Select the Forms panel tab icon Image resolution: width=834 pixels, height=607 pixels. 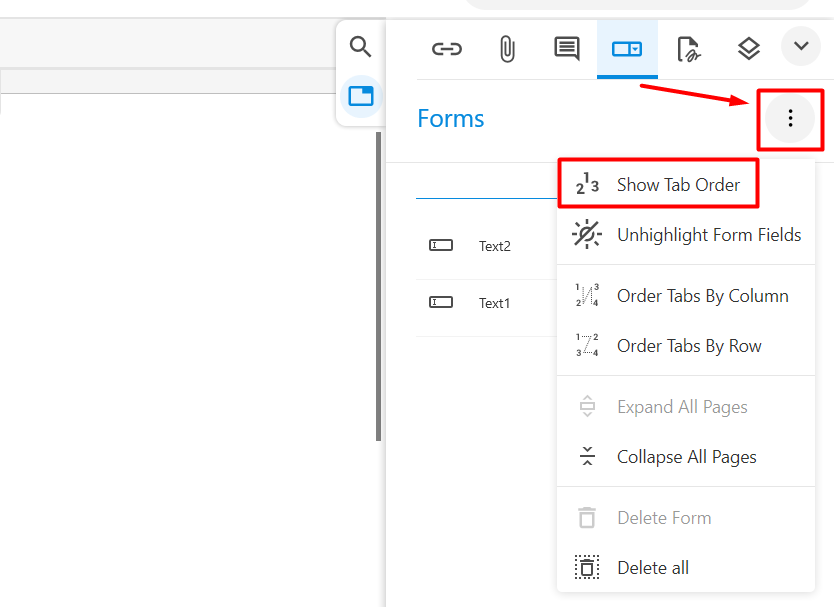tap(627, 49)
